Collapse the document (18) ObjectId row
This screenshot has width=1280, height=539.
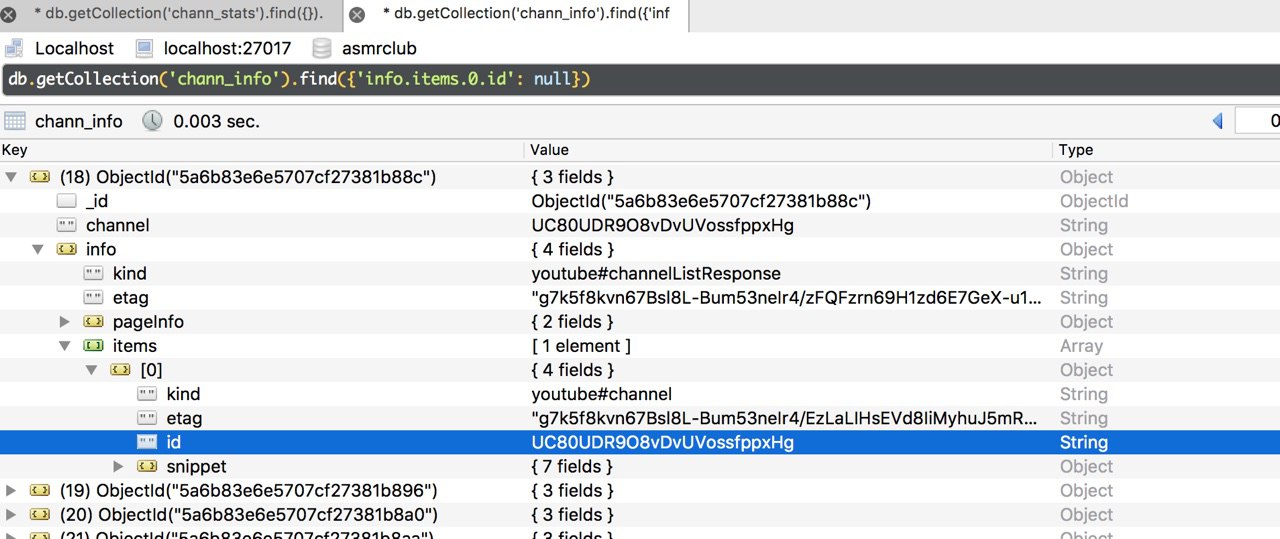(x=12, y=177)
